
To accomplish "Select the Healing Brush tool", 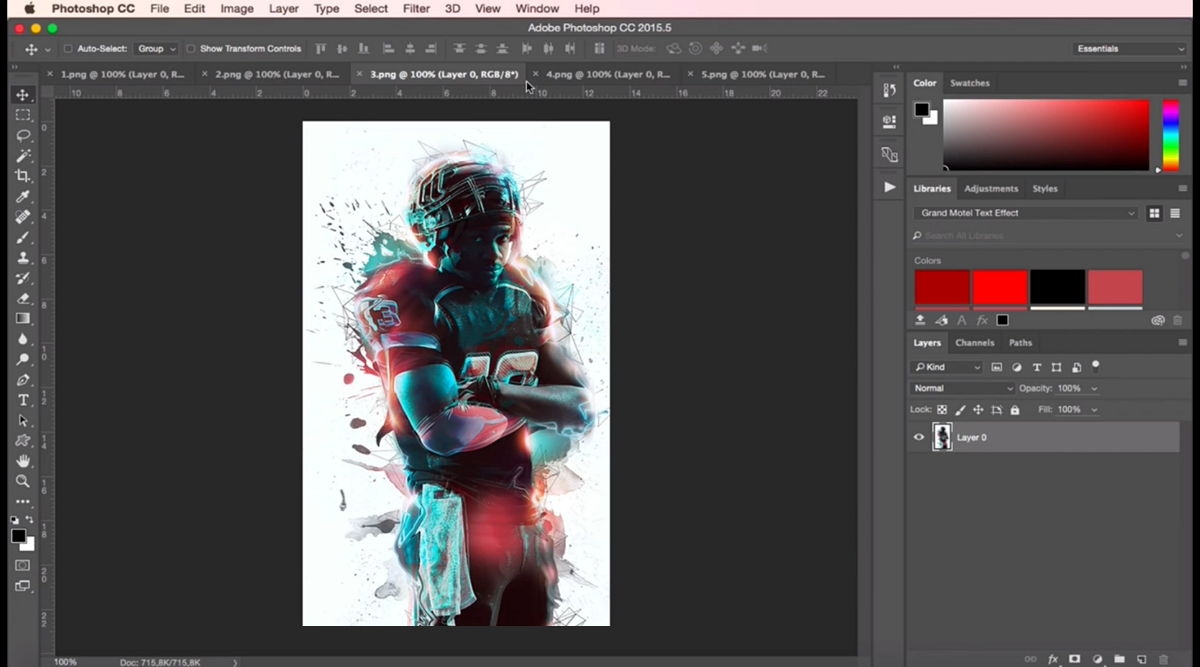I will [22, 217].
